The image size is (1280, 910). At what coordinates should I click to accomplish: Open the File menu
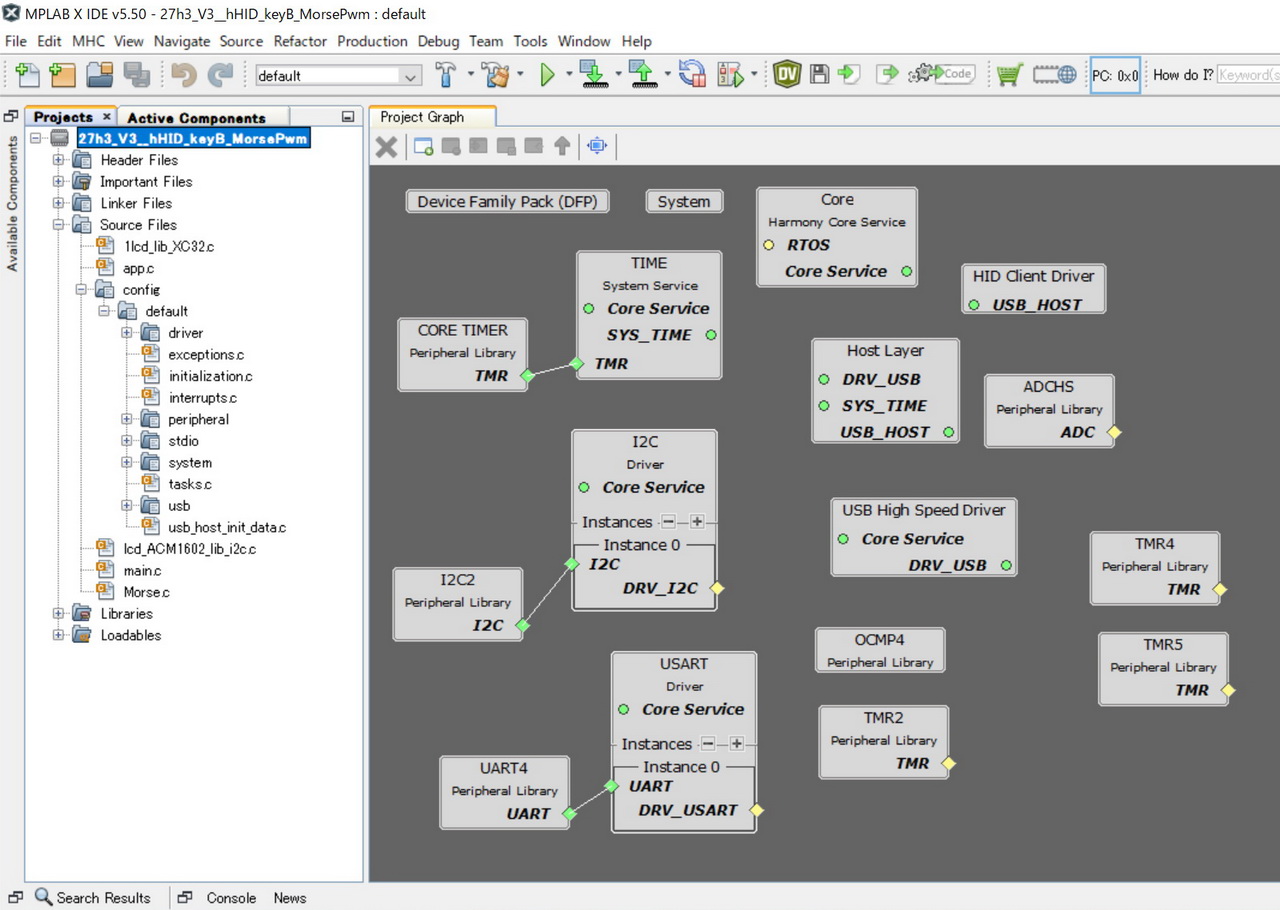tap(16, 41)
